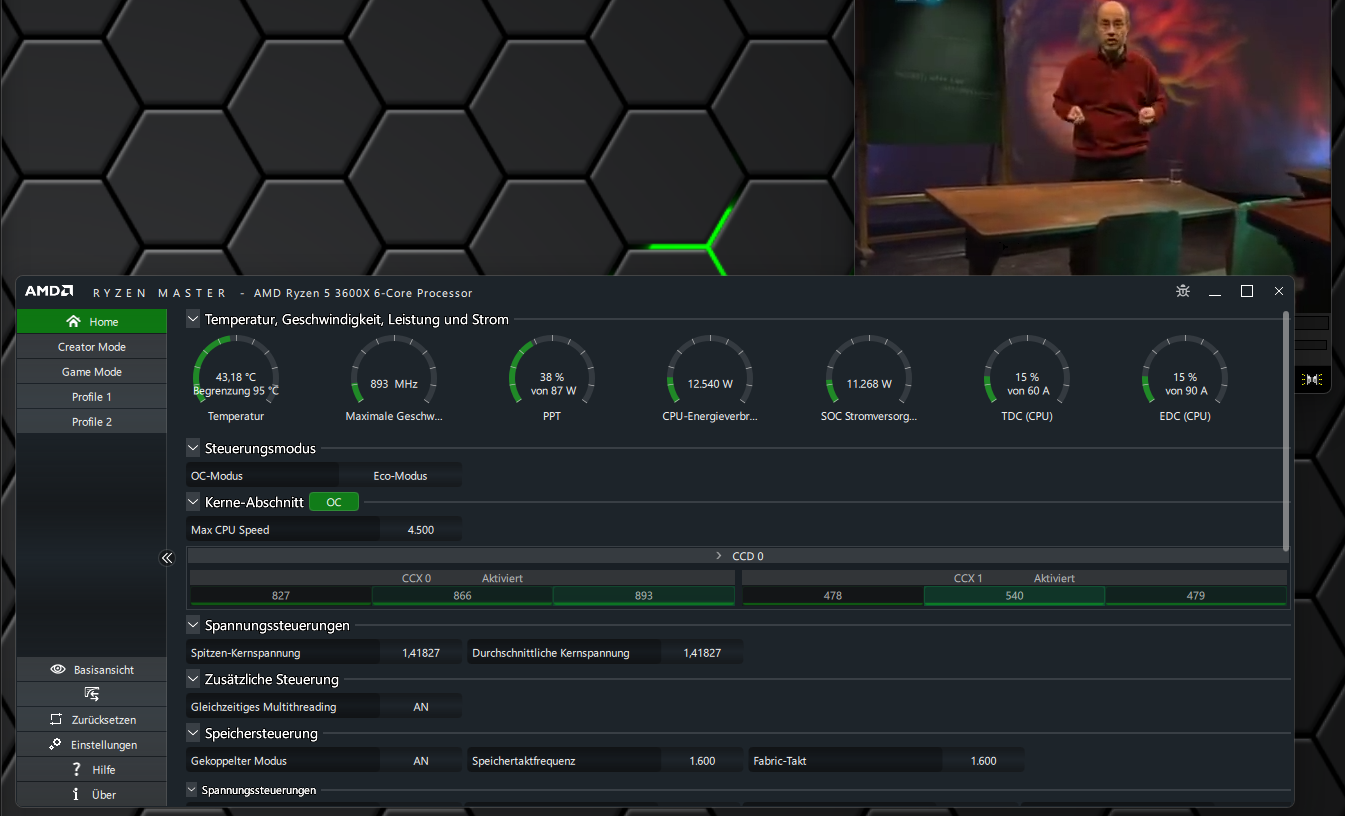Click the Speichertaktfrequenz 1.600 field
The height and width of the screenshot is (816, 1345).
(702, 760)
